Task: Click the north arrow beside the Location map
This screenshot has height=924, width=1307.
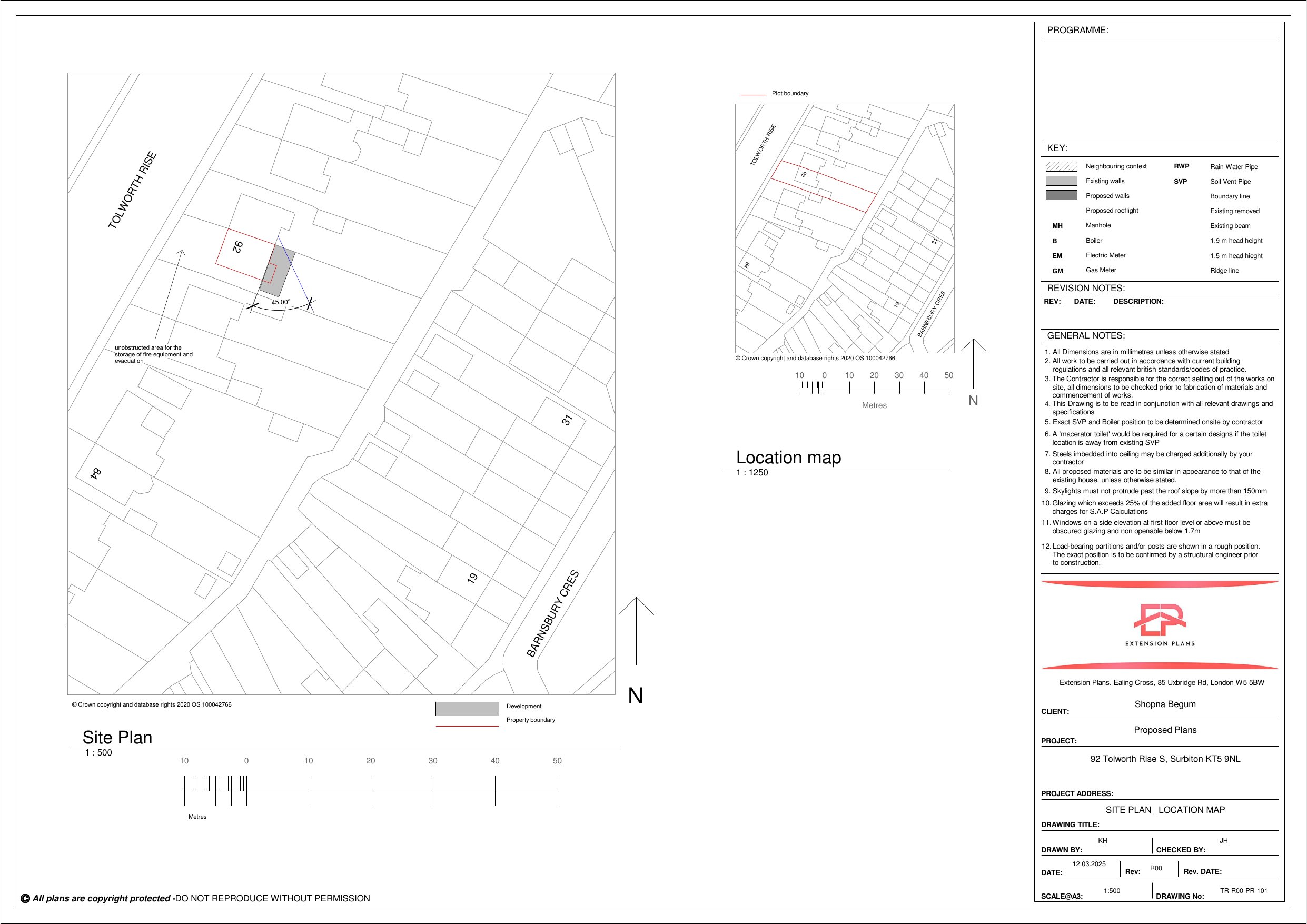Action: [x=974, y=364]
